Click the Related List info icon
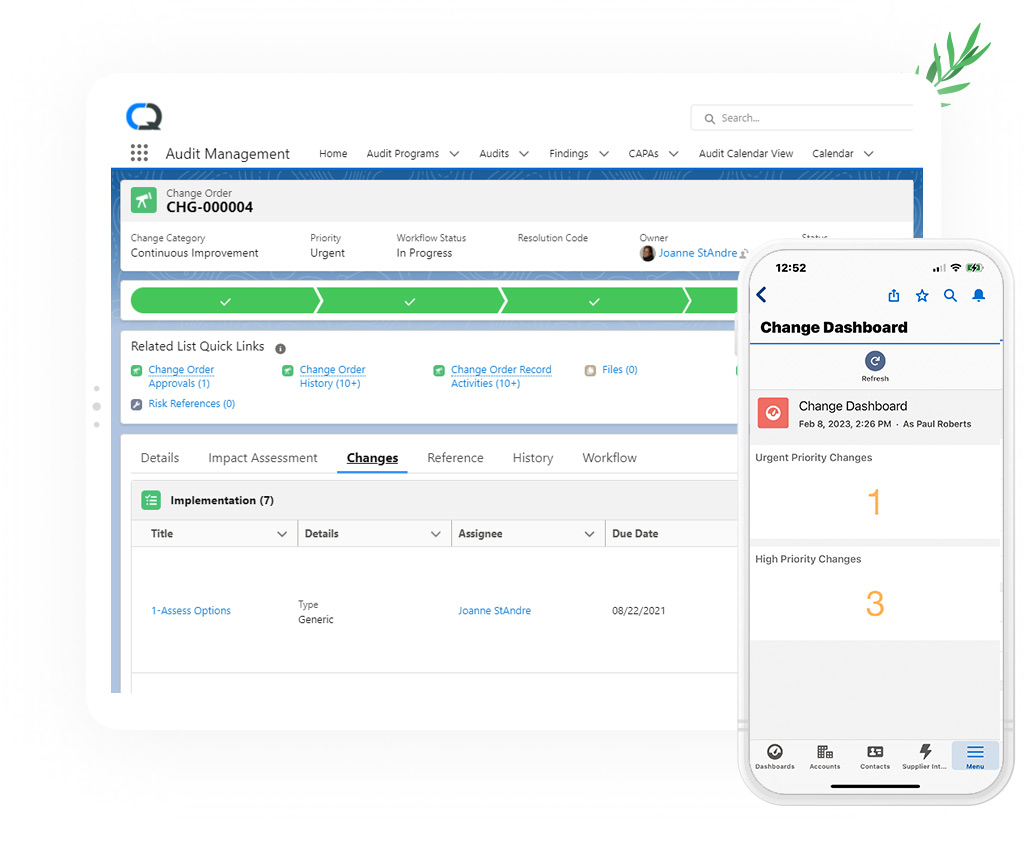 point(280,349)
